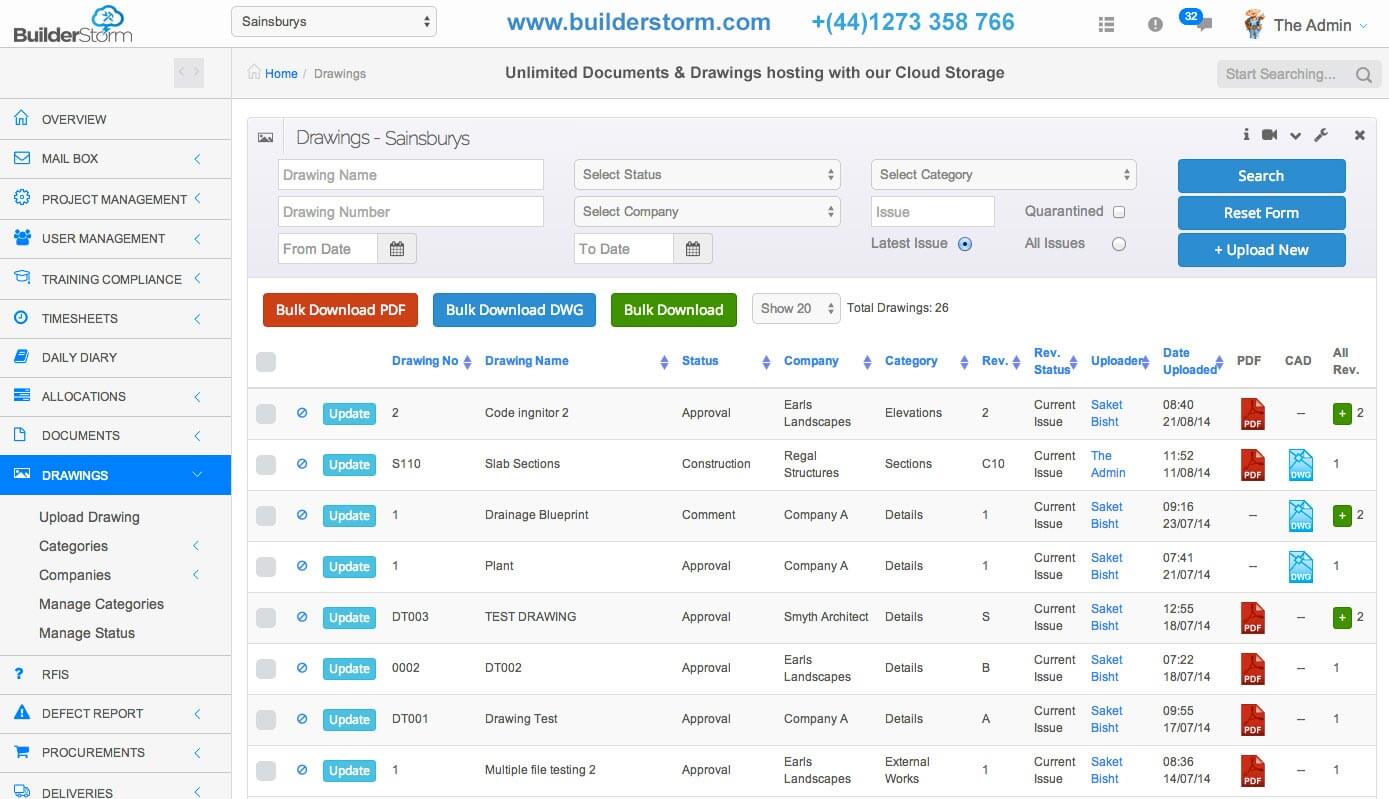Check the row checkbox for TEST DRAWING
Viewport: 1389px width, 799px height.
click(x=266, y=617)
